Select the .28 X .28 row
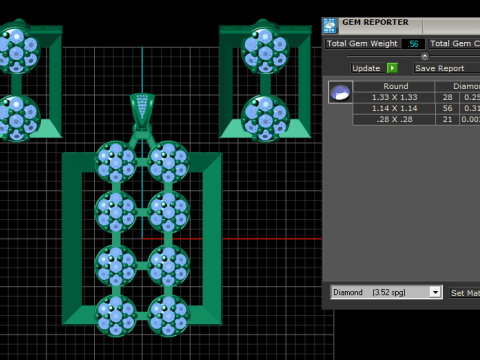This screenshot has width=480, height=360. 416,119
